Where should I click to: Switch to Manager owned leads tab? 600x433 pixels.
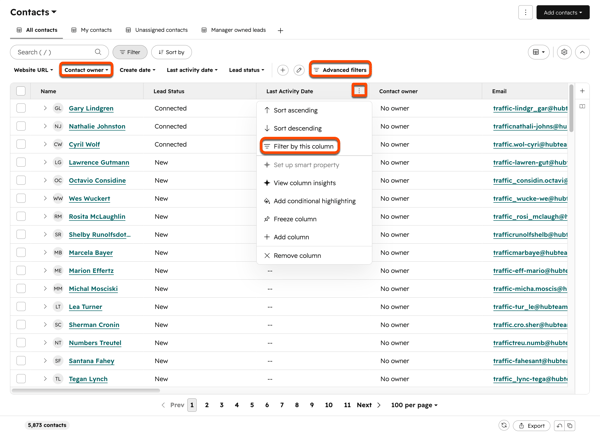tap(234, 30)
